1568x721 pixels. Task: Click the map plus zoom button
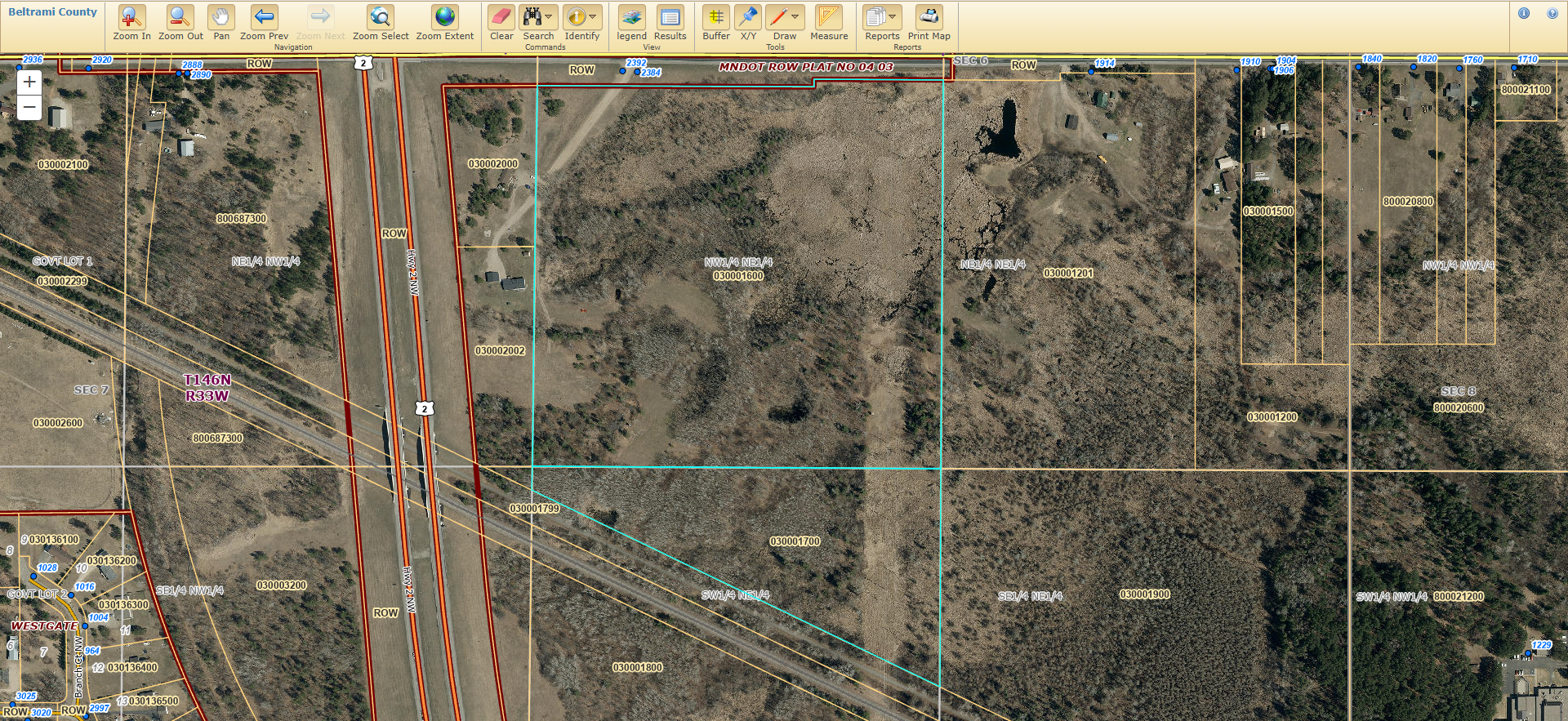(x=29, y=82)
